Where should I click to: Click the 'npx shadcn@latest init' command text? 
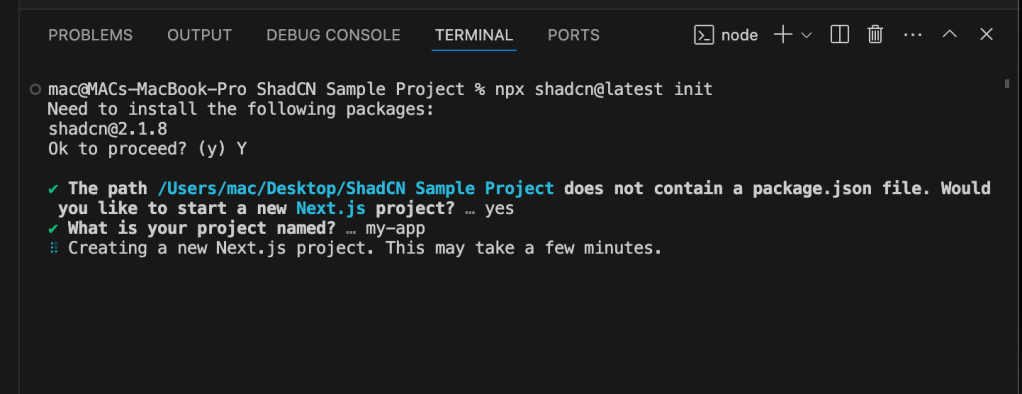click(604, 89)
